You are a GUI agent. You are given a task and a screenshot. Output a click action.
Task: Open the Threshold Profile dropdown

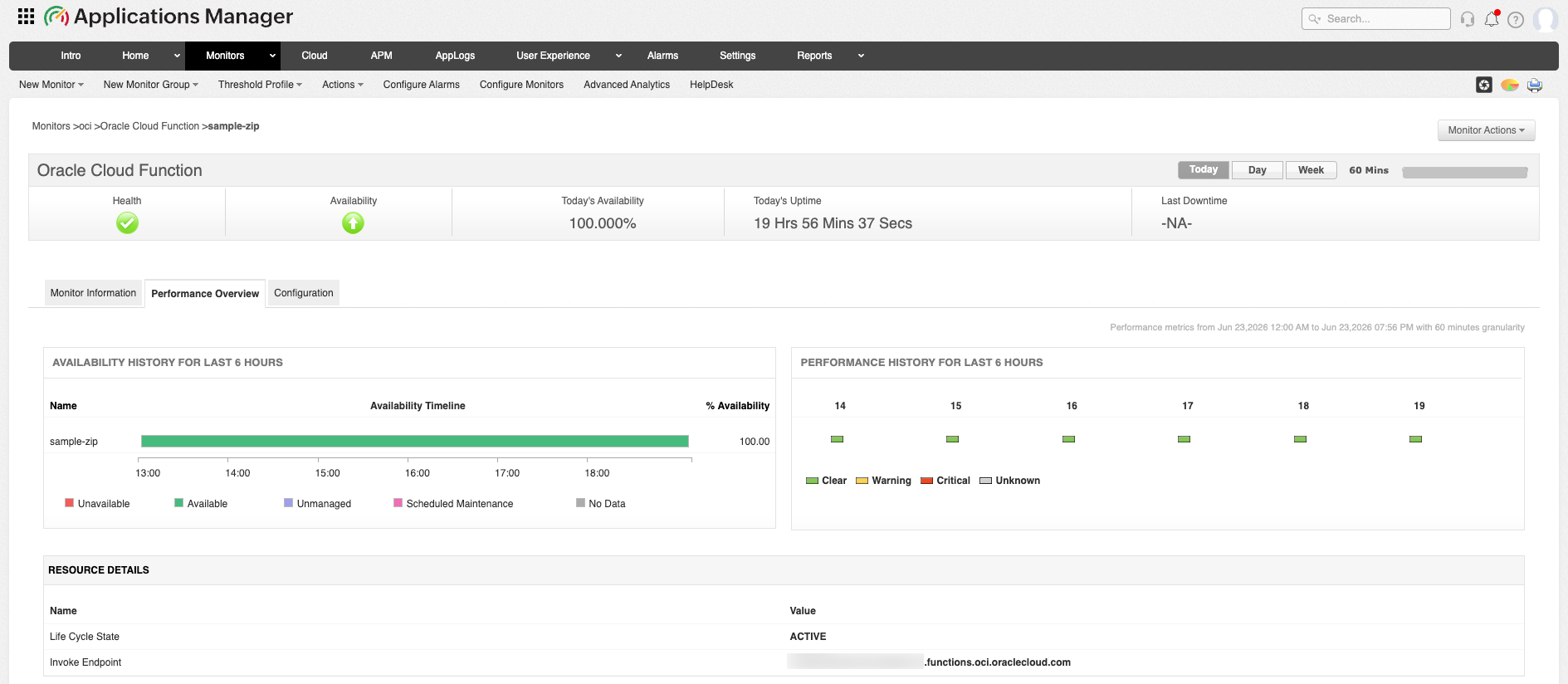260,85
